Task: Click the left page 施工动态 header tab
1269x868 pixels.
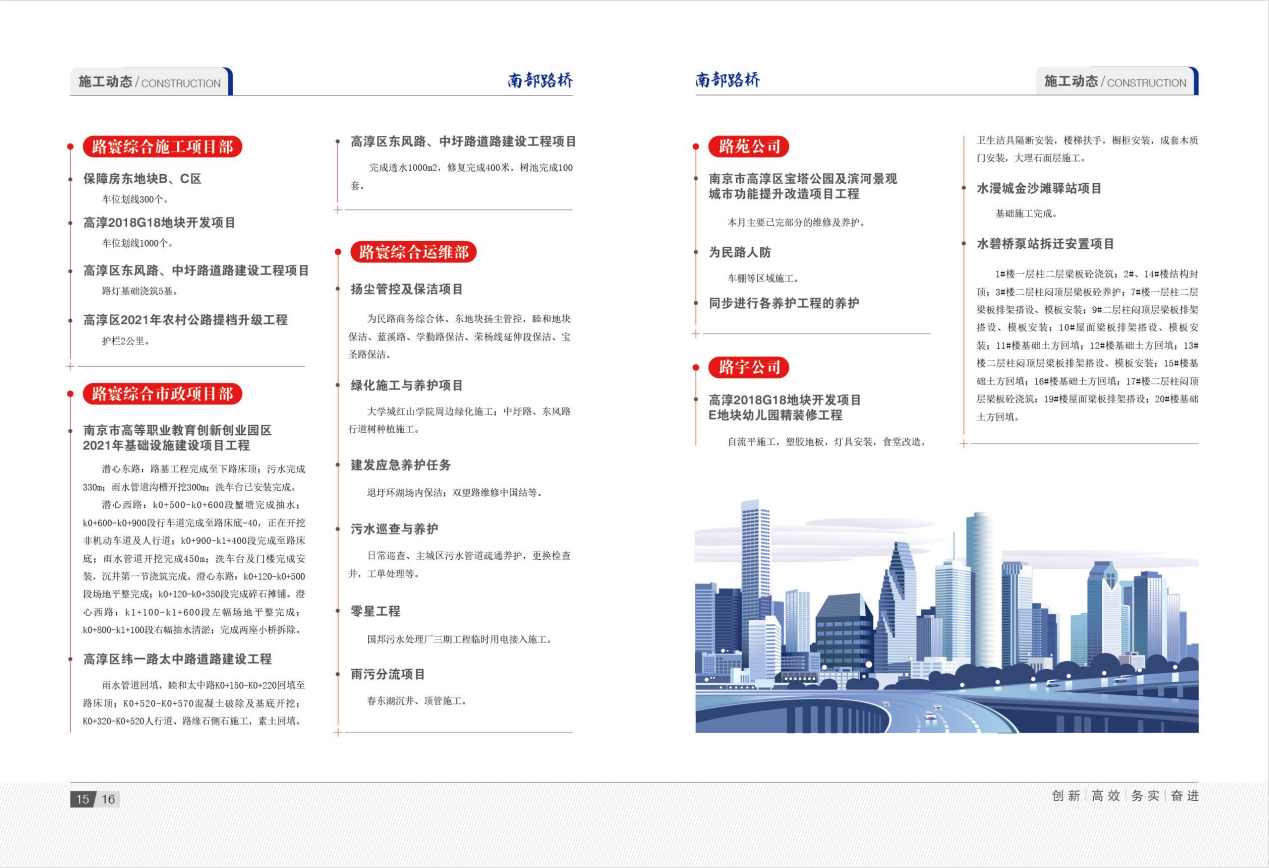Action: click(x=150, y=82)
